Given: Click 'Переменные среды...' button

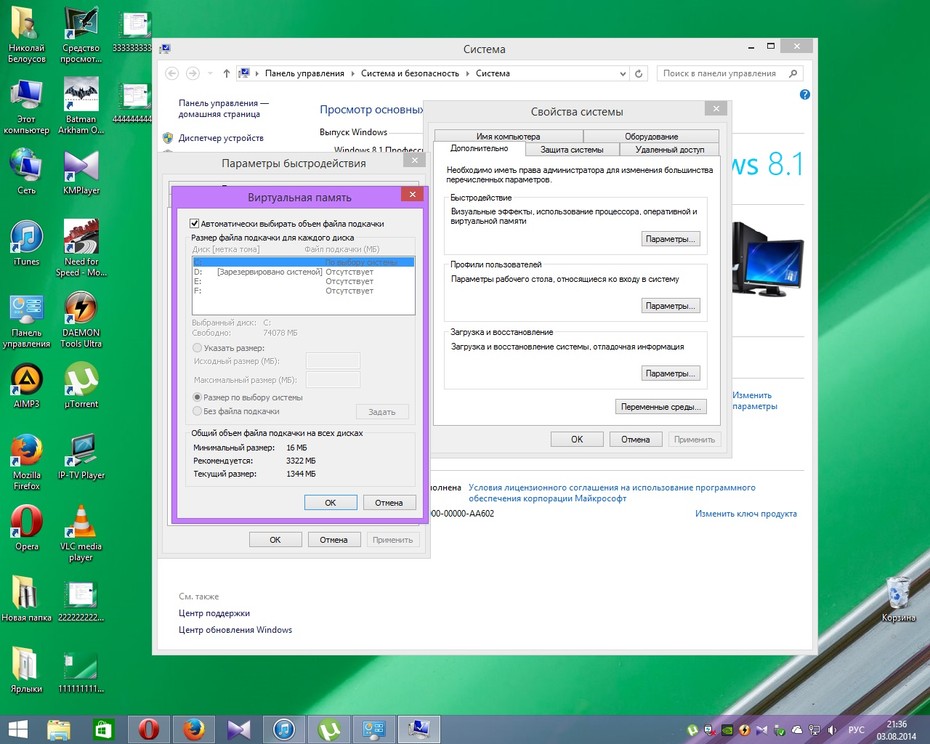Looking at the screenshot, I should pyautogui.click(x=661, y=407).
